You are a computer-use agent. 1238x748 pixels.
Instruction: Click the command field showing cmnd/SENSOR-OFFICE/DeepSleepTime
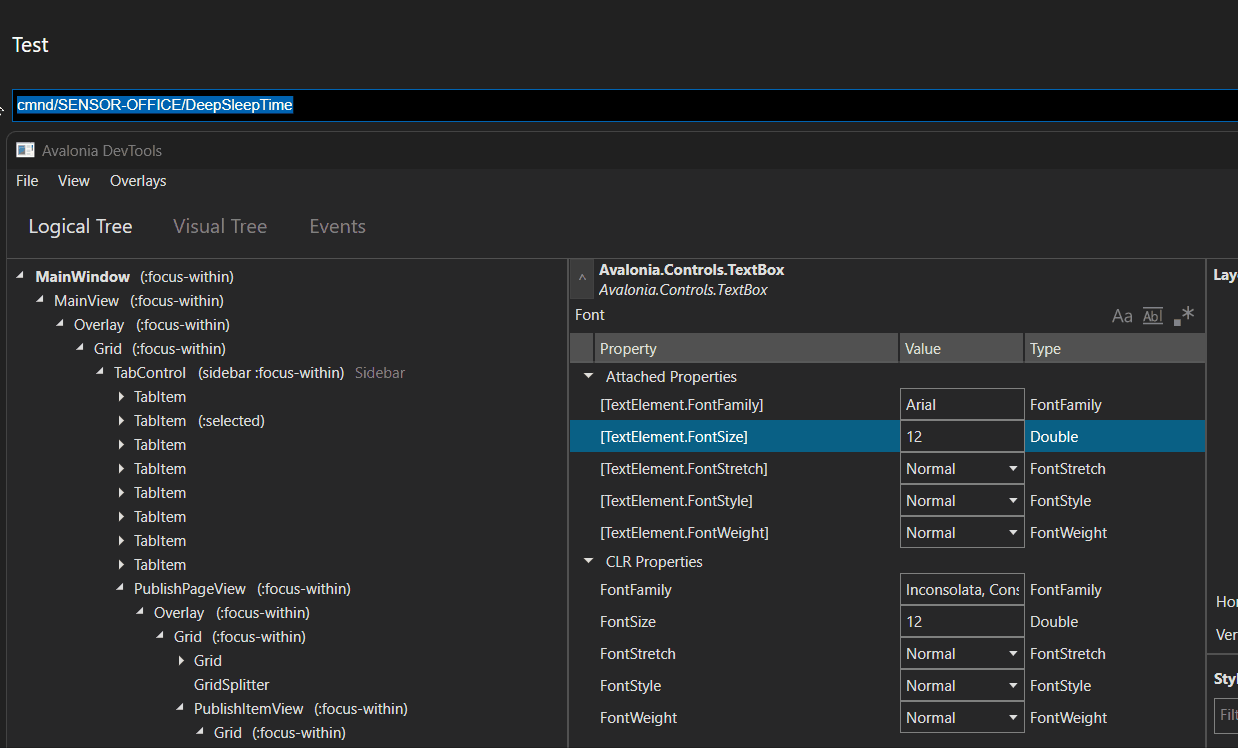point(154,104)
